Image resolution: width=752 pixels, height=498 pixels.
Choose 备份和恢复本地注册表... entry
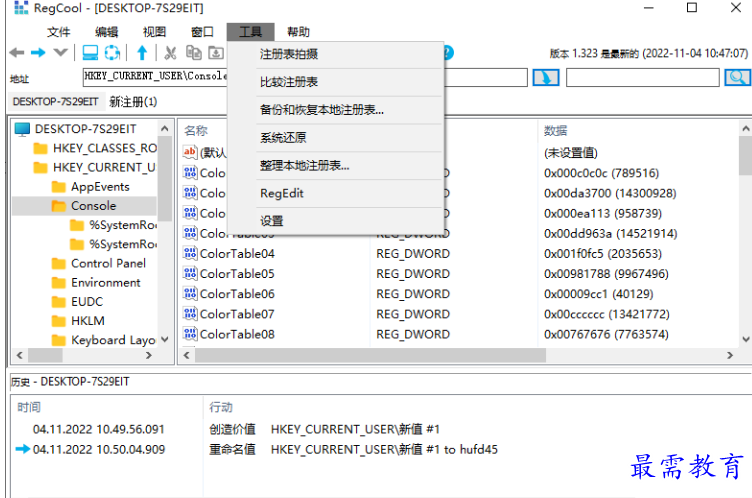(x=336, y=110)
